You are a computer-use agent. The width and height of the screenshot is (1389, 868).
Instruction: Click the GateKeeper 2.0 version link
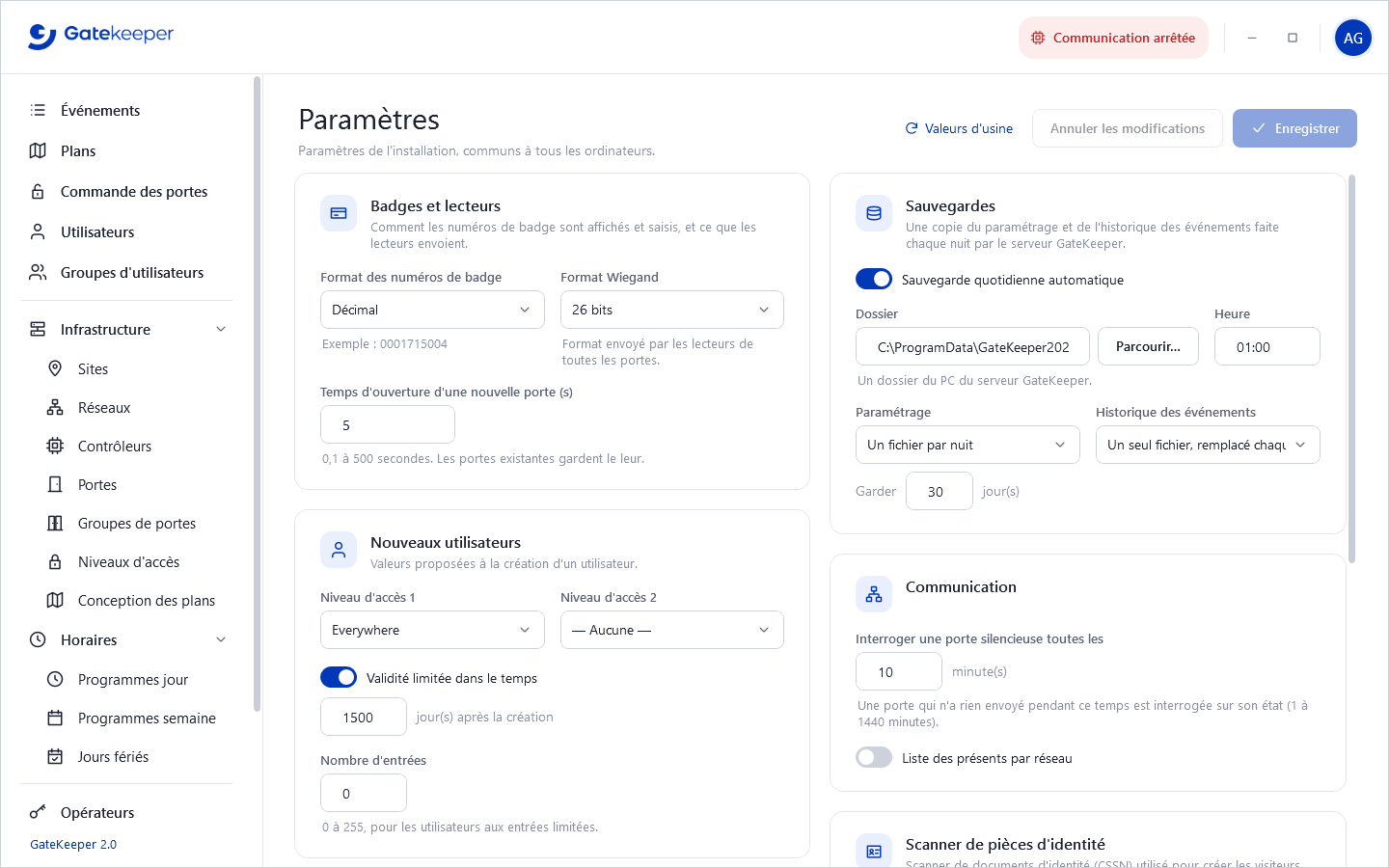[73, 844]
